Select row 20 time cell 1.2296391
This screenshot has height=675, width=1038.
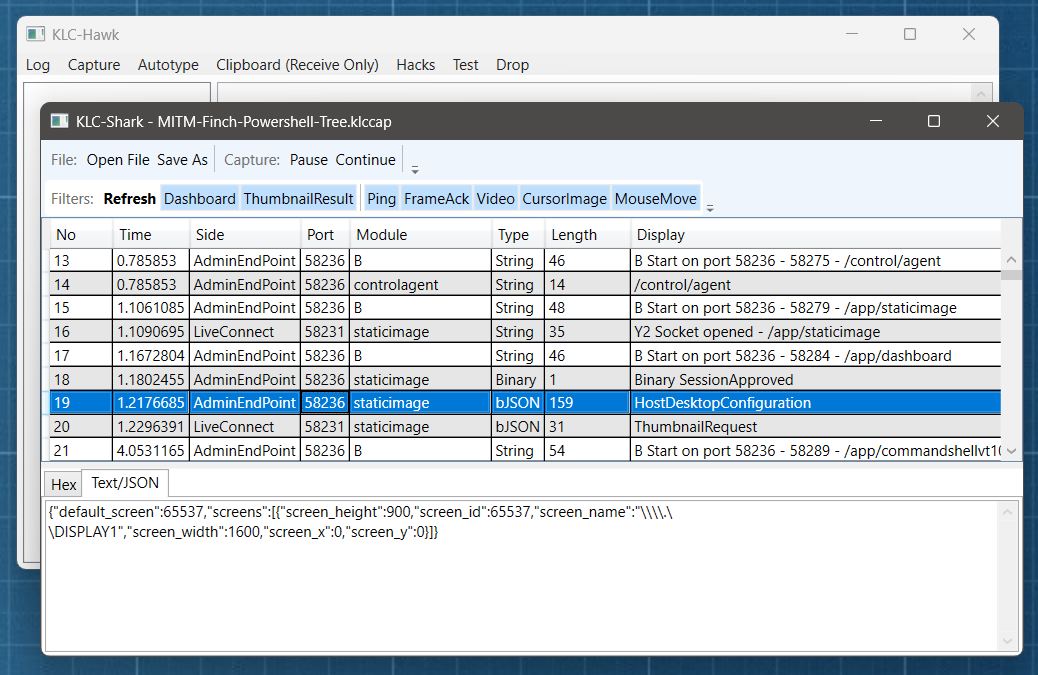click(151, 427)
